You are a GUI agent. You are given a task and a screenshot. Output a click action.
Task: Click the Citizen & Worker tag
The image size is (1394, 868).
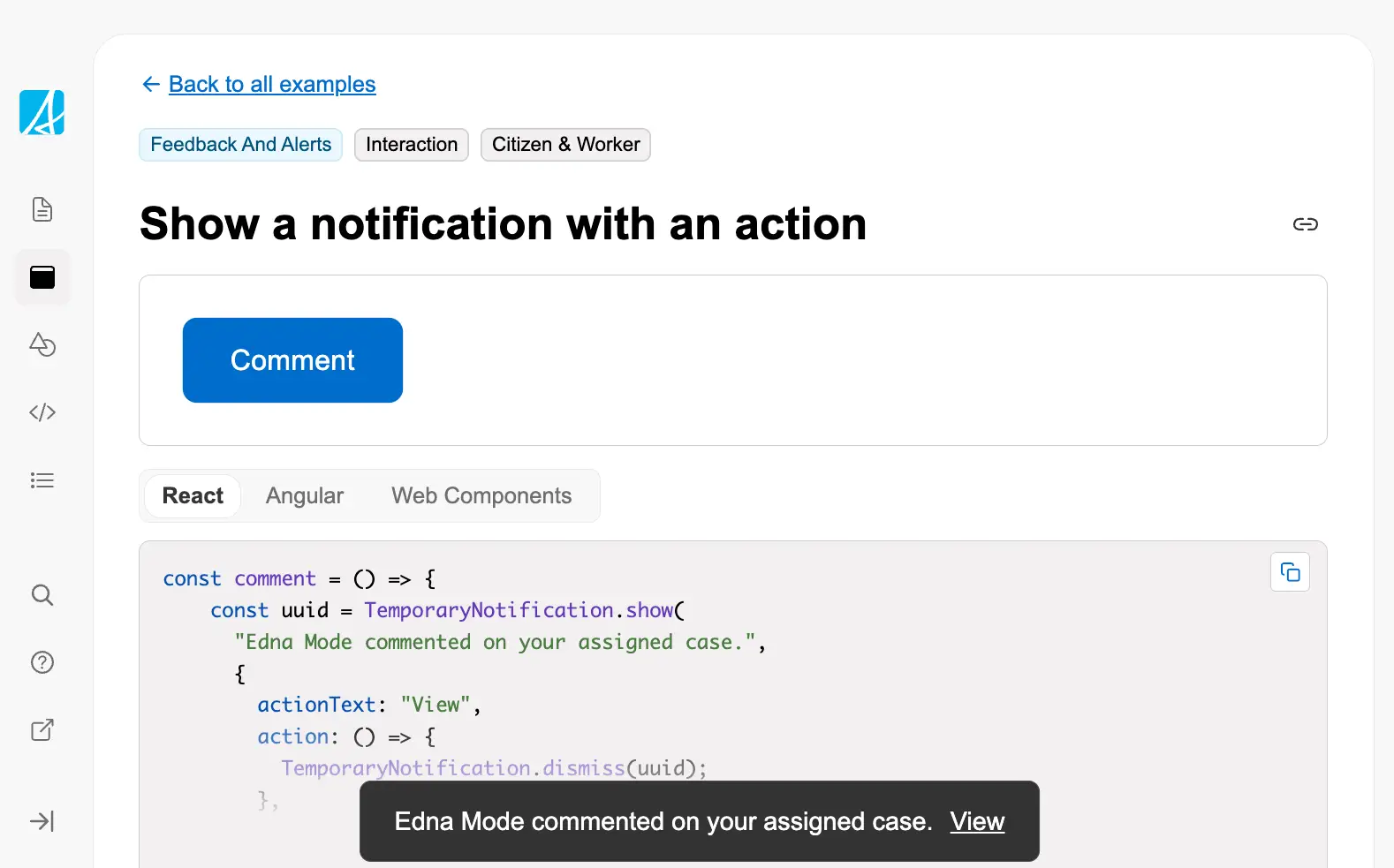pos(565,145)
